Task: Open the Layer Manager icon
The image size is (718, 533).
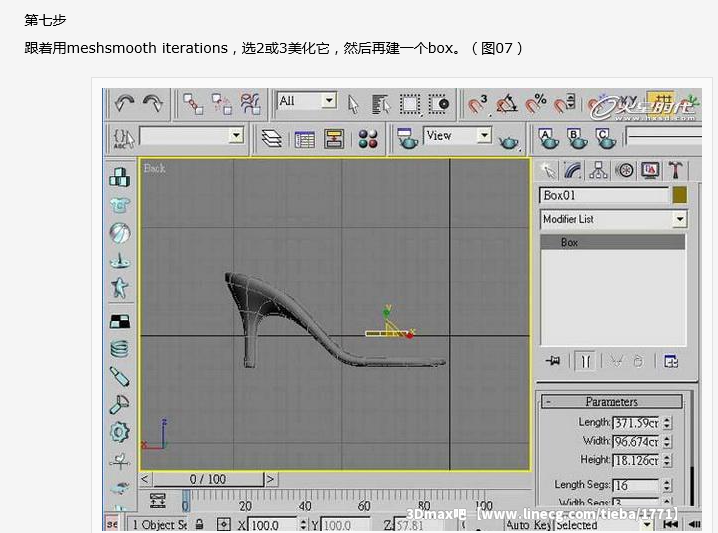Action: (x=272, y=138)
